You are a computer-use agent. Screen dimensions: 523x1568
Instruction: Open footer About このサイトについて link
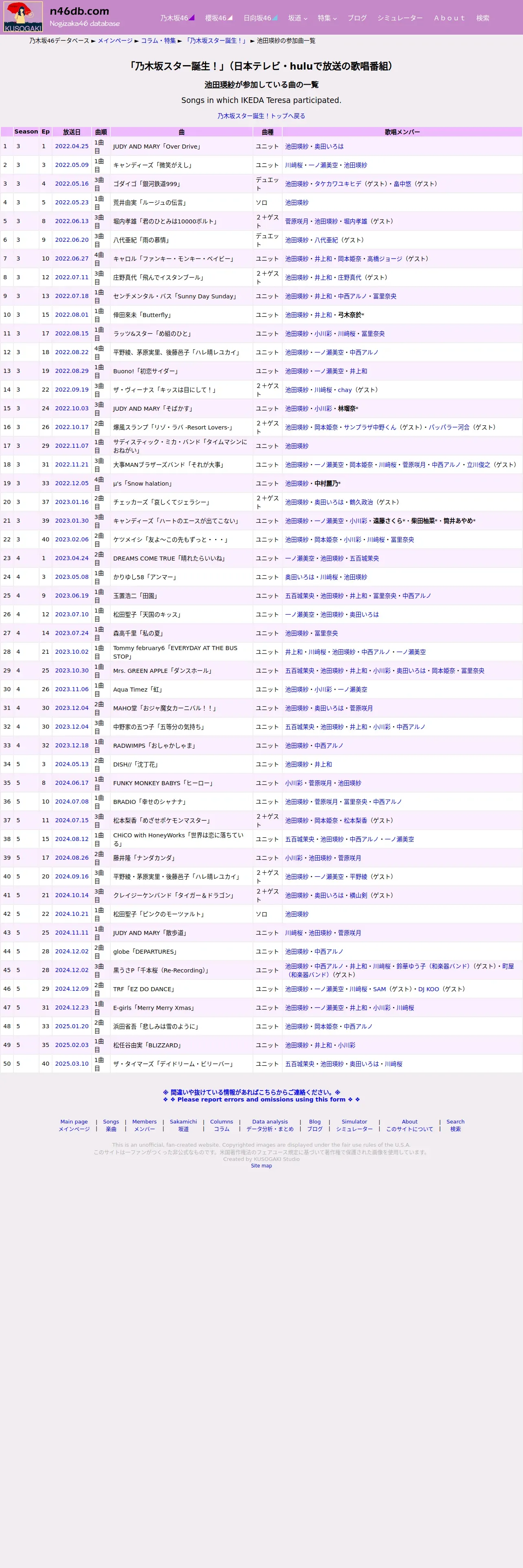pos(410,1126)
